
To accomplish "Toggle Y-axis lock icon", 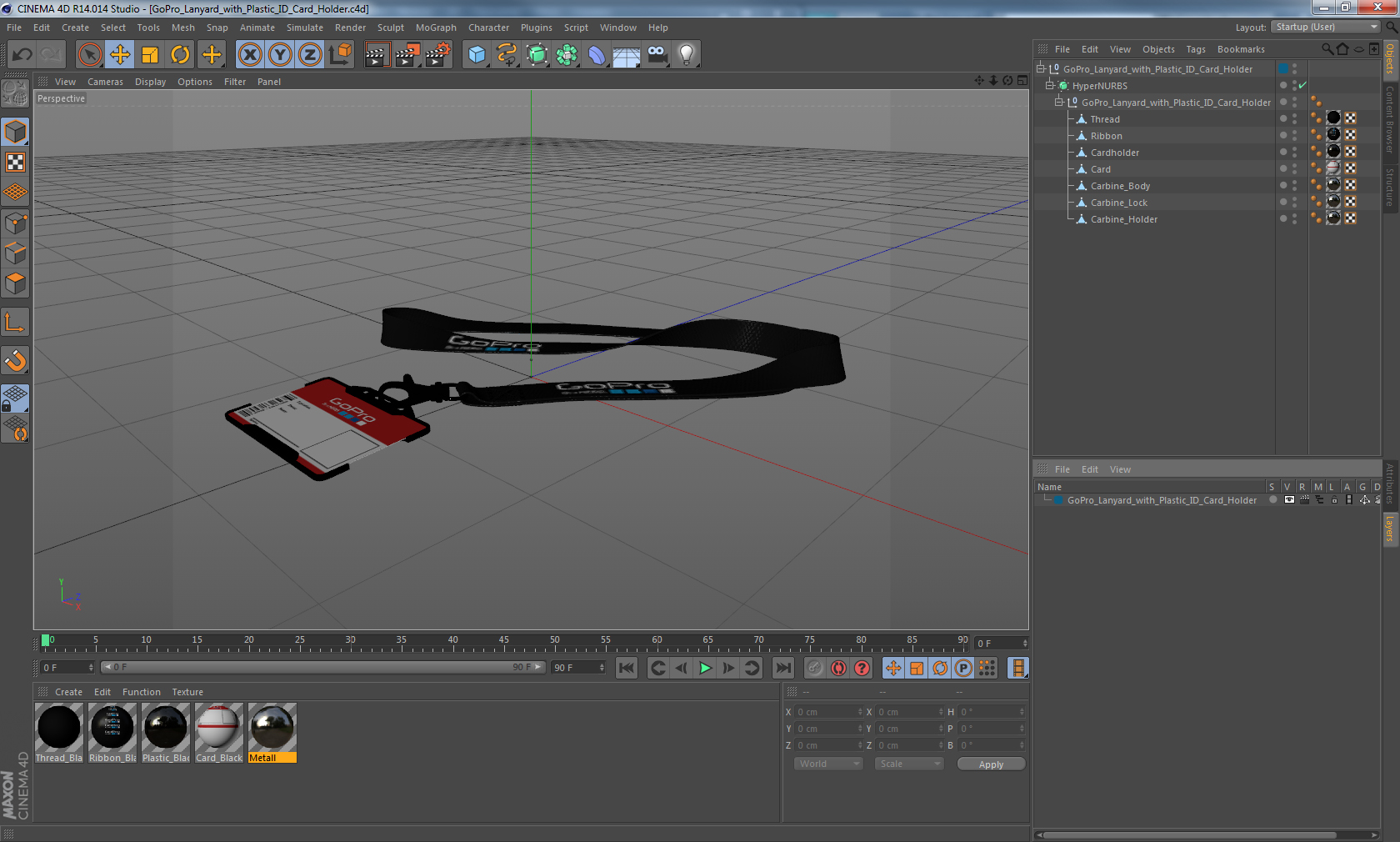I will (x=280, y=55).
